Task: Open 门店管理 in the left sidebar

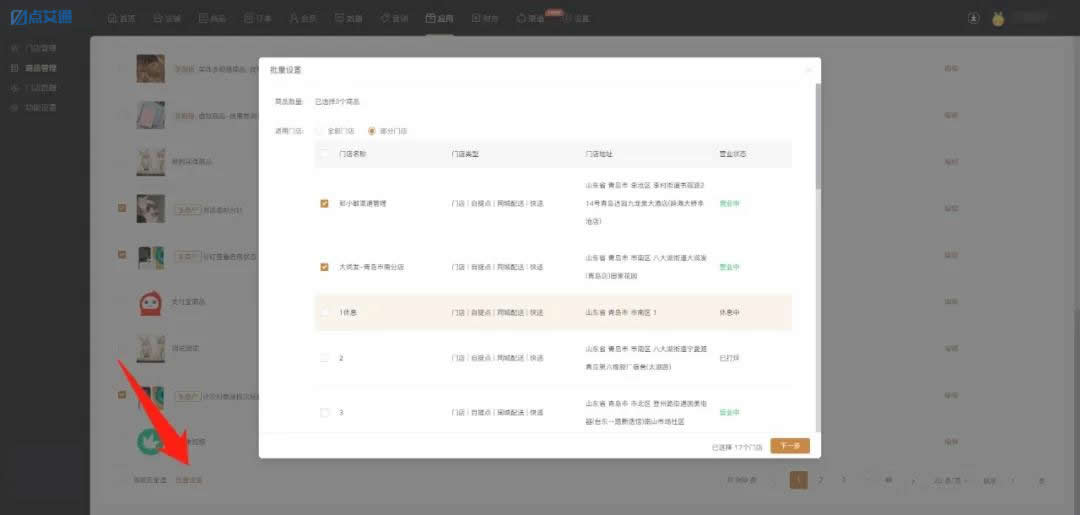Action: point(36,48)
